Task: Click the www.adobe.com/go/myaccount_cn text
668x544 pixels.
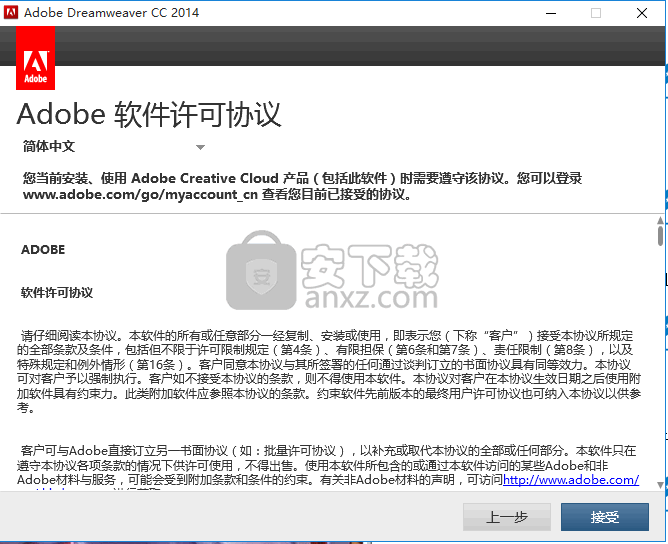Action: click(x=140, y=194)
